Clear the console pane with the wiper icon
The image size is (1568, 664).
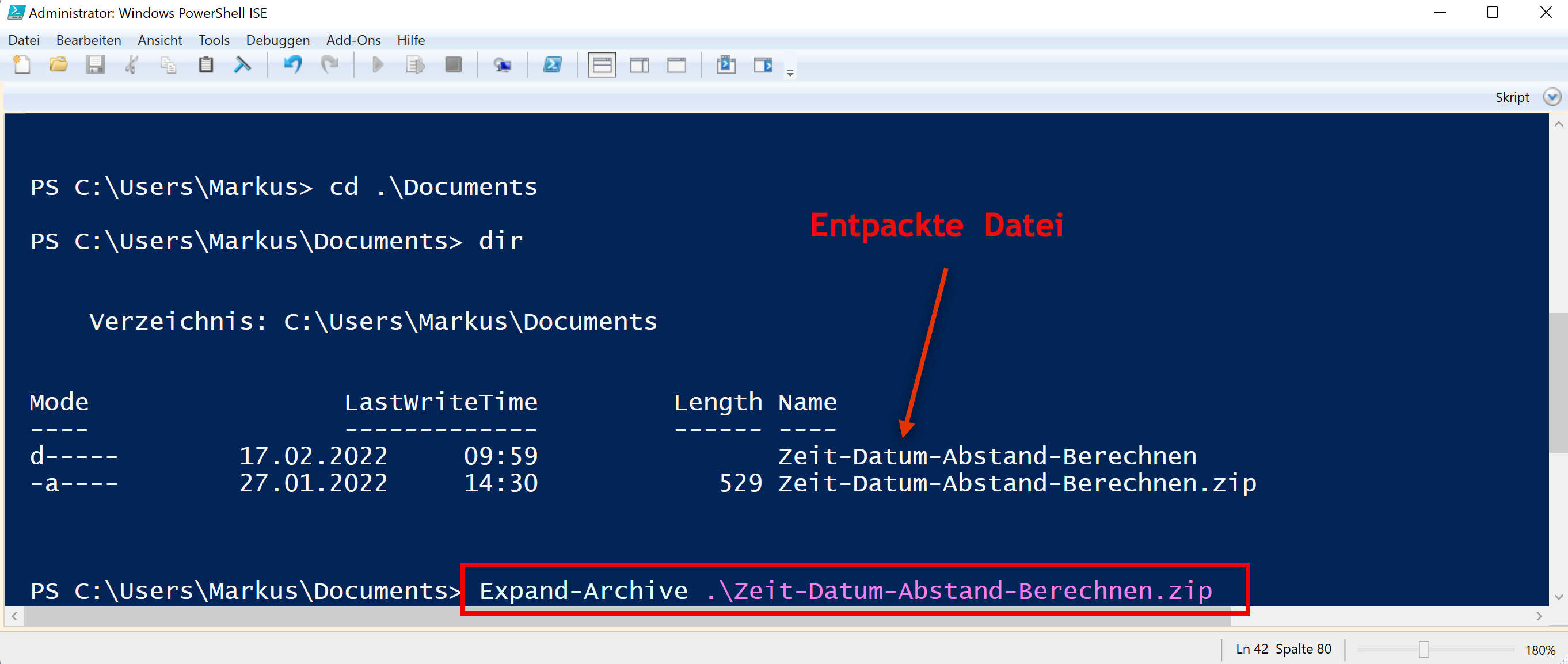242,65
